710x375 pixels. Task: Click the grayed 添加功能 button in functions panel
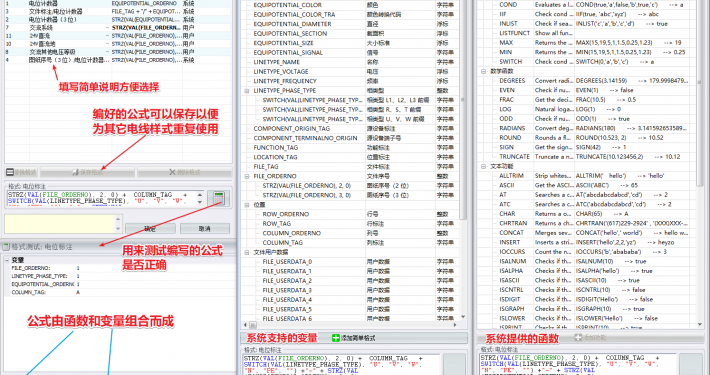coord(591,338)
